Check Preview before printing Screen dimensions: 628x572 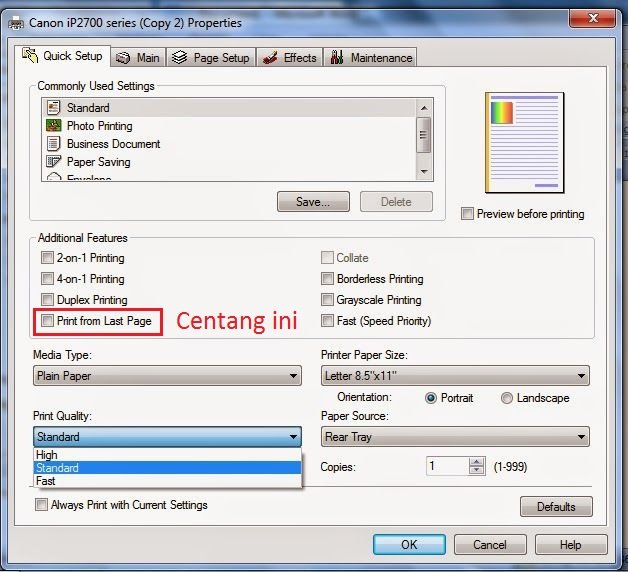coord(467,214)
